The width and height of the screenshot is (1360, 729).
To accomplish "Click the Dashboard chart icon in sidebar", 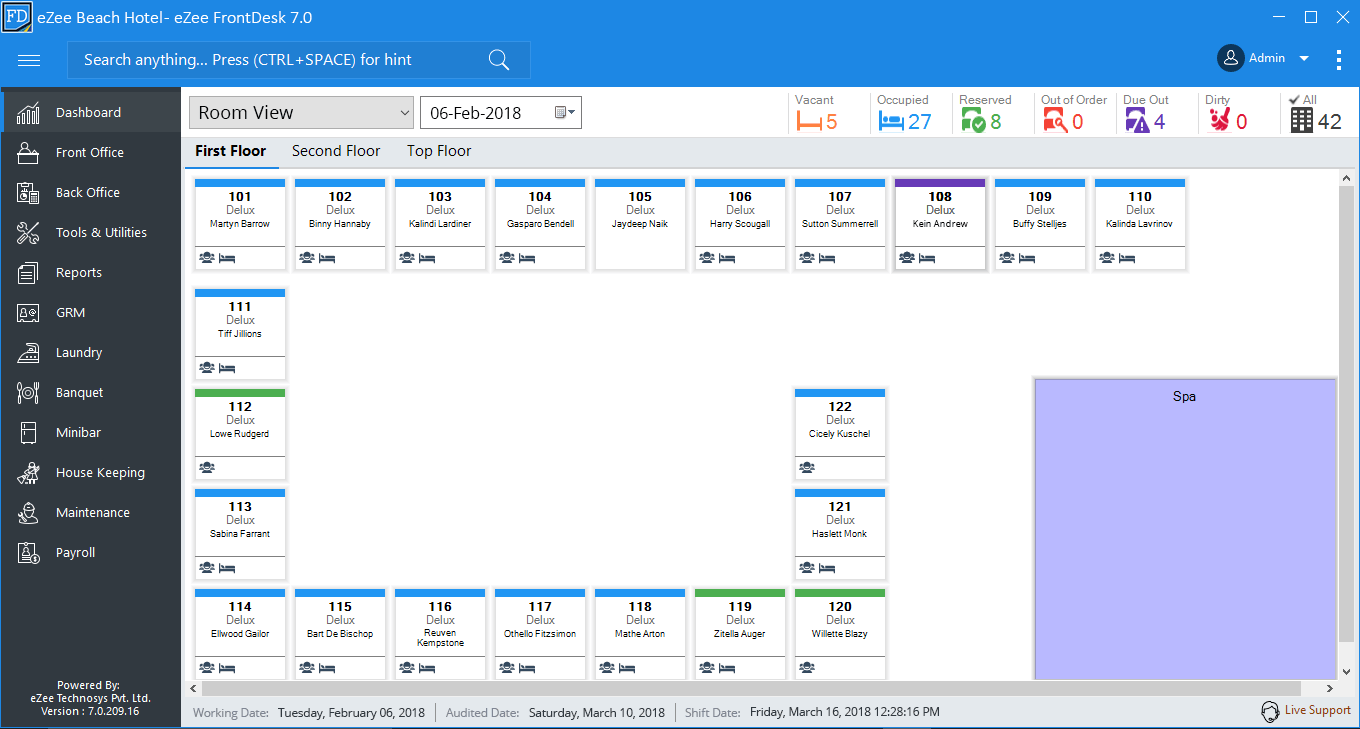I will coord(28,112).
